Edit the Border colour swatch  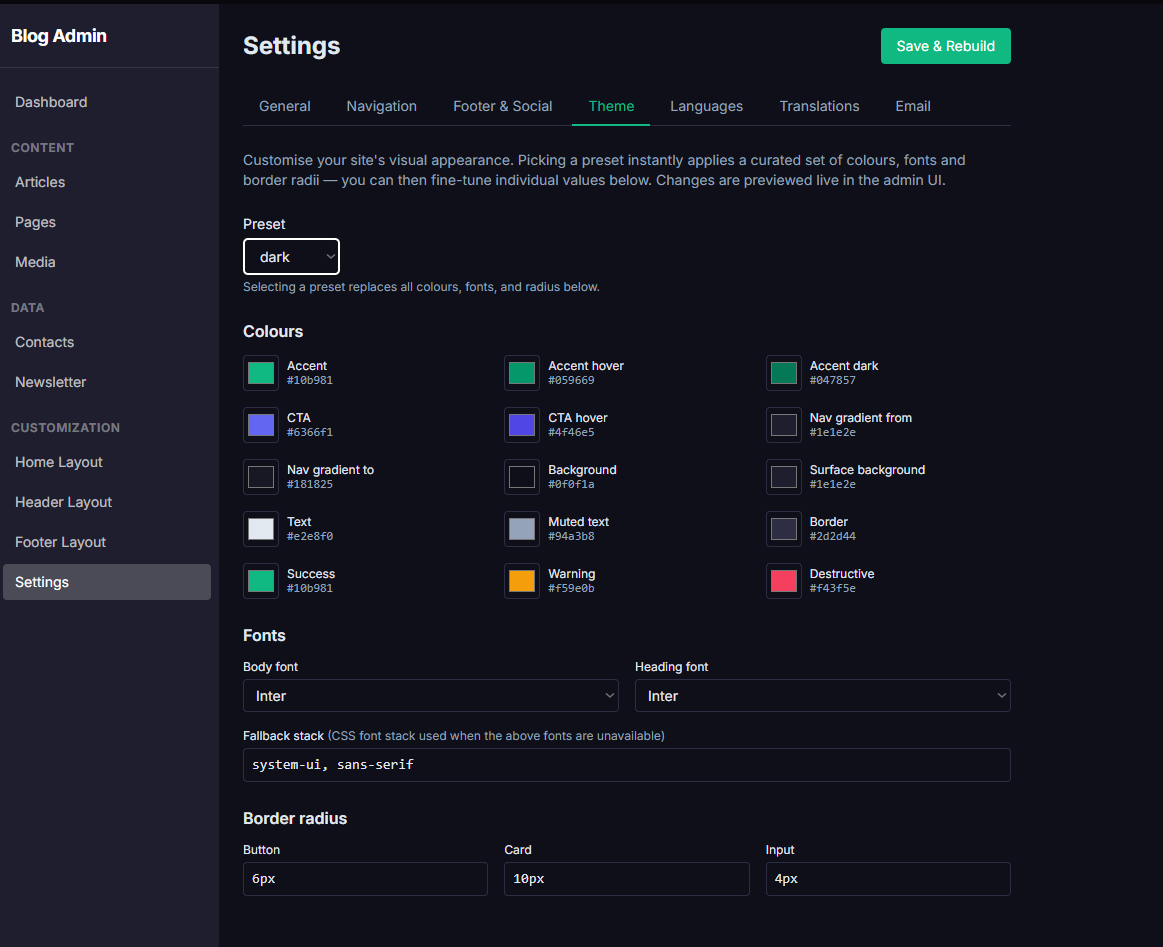784,529
